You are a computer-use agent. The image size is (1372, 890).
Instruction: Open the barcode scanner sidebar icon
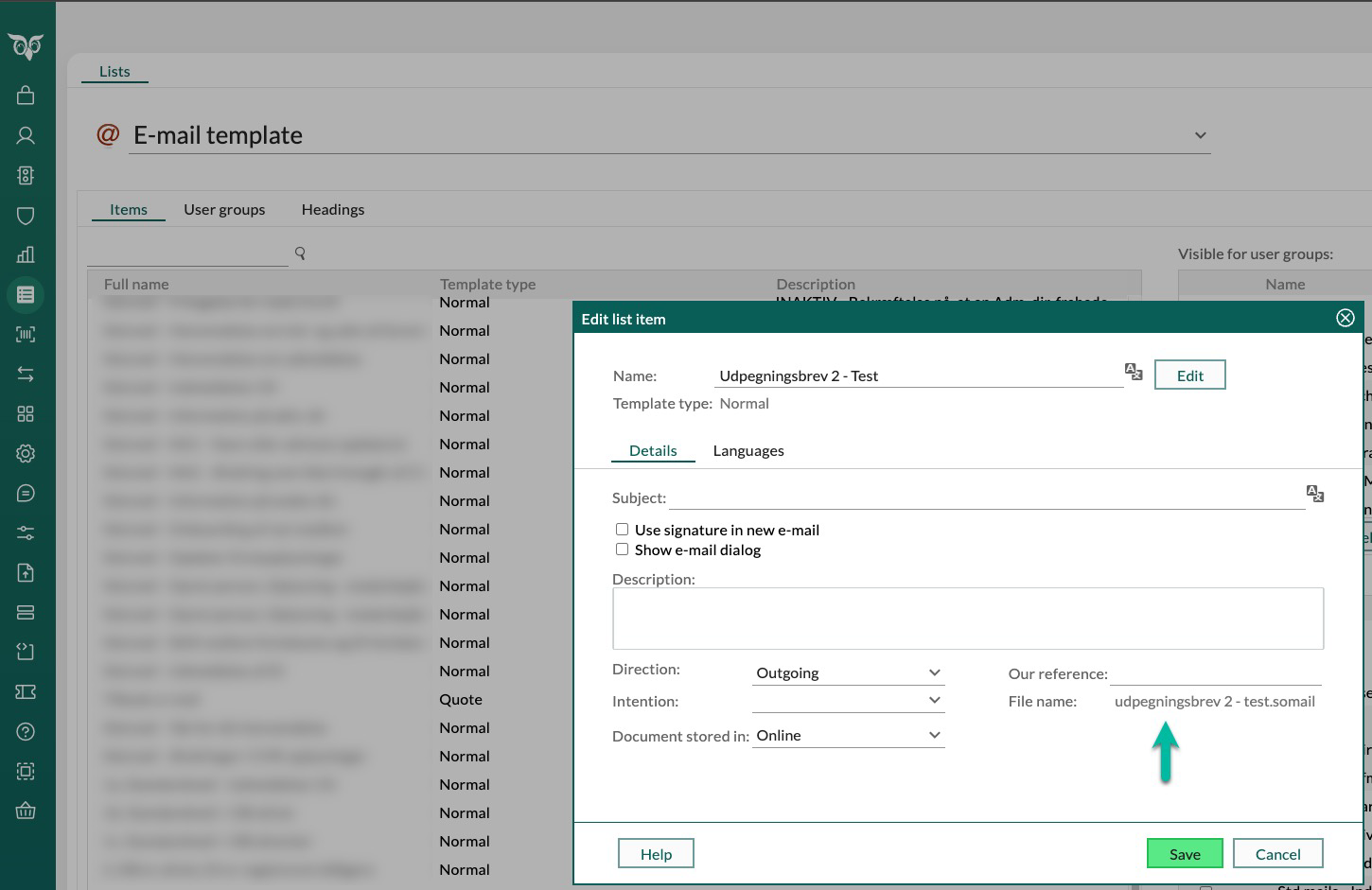[x=26, y=334]
